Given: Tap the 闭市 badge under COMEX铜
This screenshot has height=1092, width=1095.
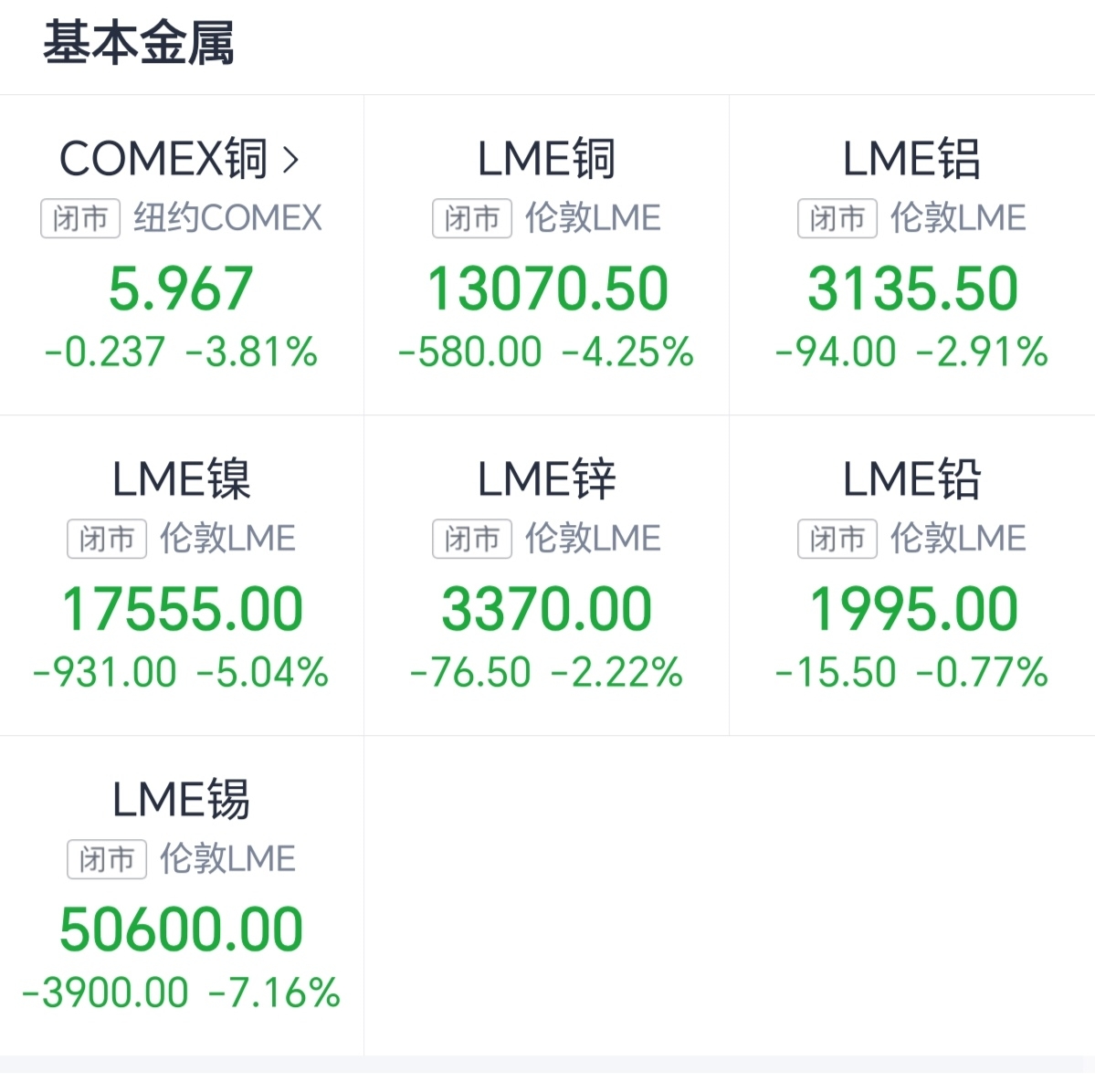Looking at the screenshot, I should click(80, 219).
